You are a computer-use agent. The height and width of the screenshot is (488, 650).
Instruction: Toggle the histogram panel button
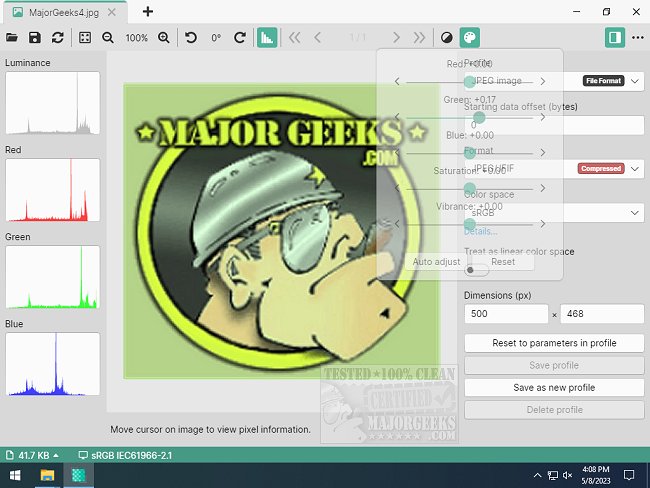pos(267,37)
